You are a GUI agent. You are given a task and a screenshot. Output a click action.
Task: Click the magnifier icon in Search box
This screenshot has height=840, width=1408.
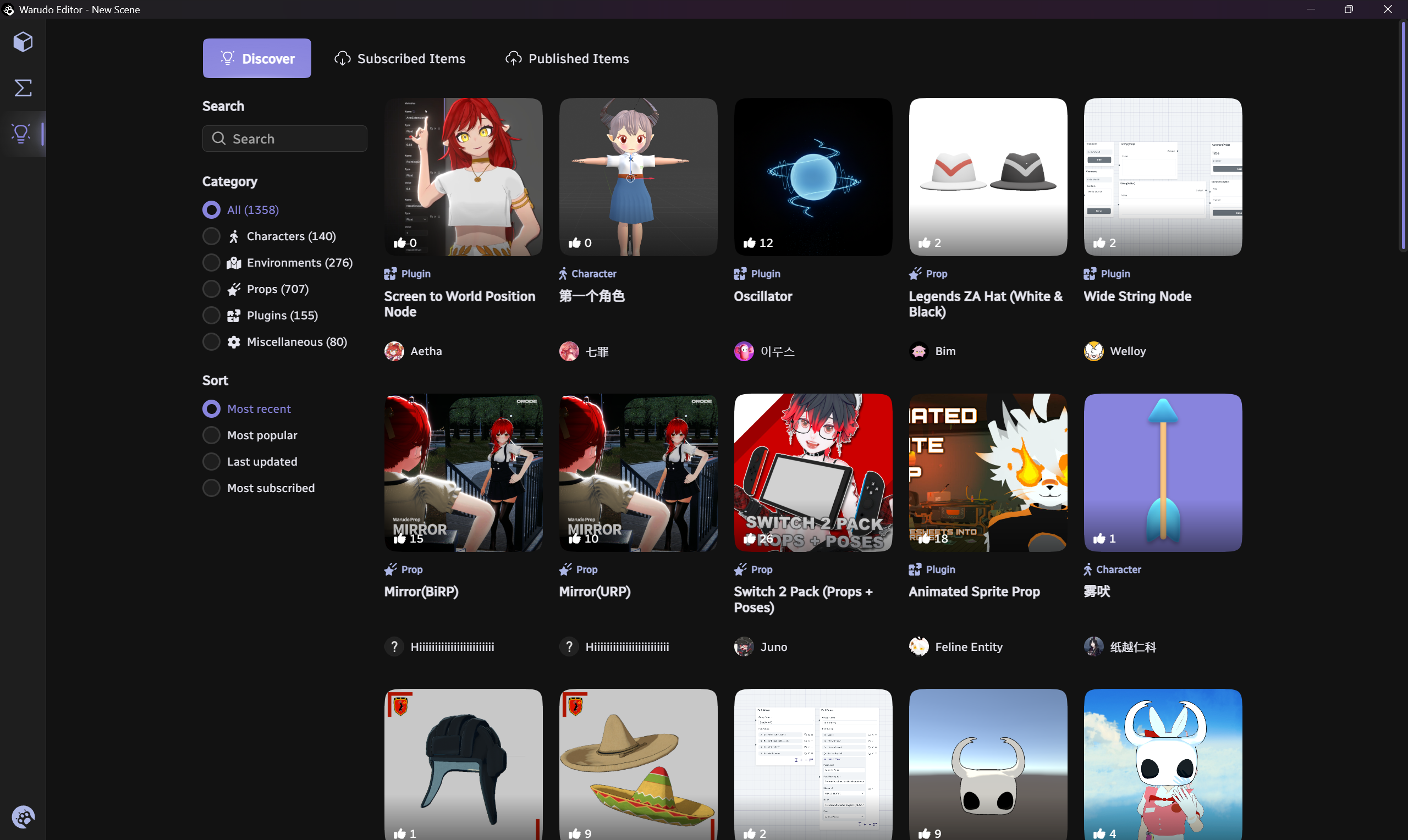click(x=218, y=139)
